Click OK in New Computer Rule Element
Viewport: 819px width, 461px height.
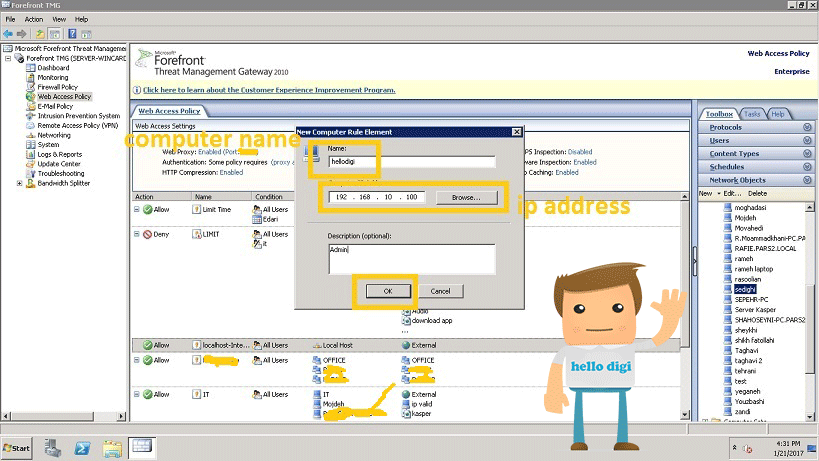point(388,291)
